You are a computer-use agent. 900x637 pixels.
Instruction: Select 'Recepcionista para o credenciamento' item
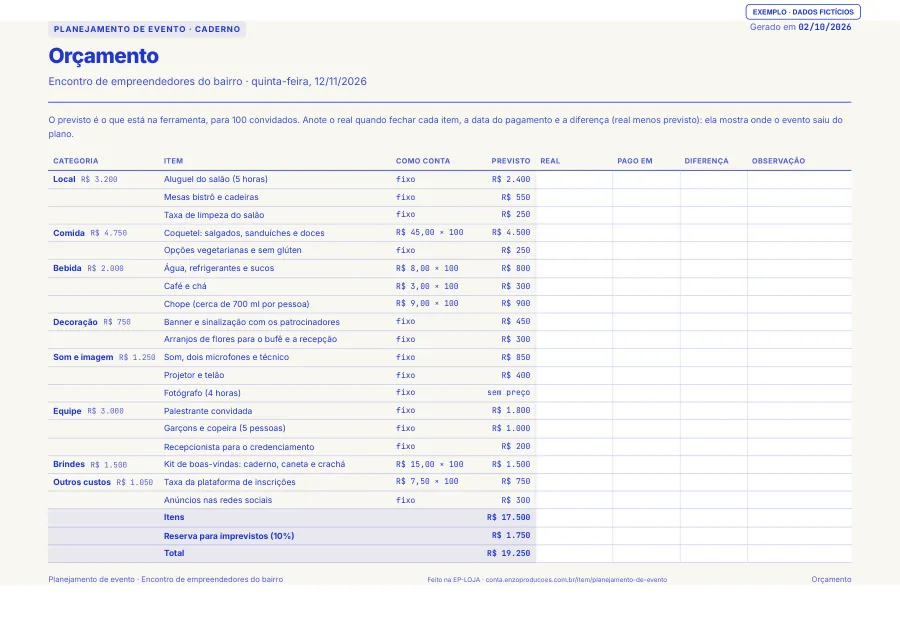pyautogui.click(x=239, y=447)
